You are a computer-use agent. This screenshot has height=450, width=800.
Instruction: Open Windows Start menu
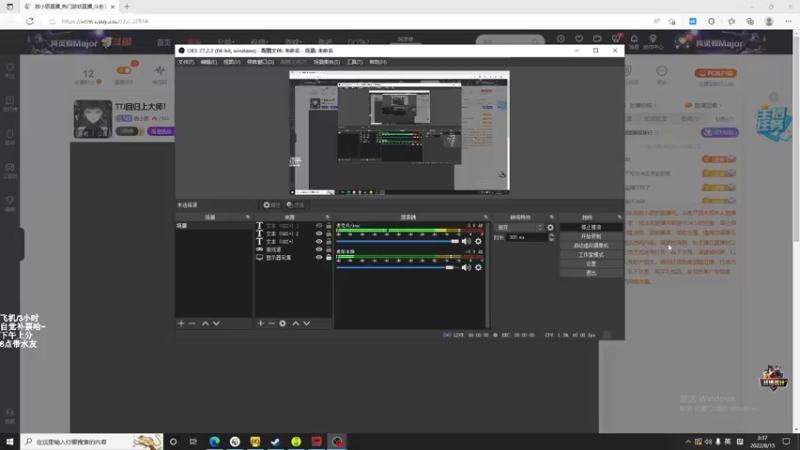10,441
